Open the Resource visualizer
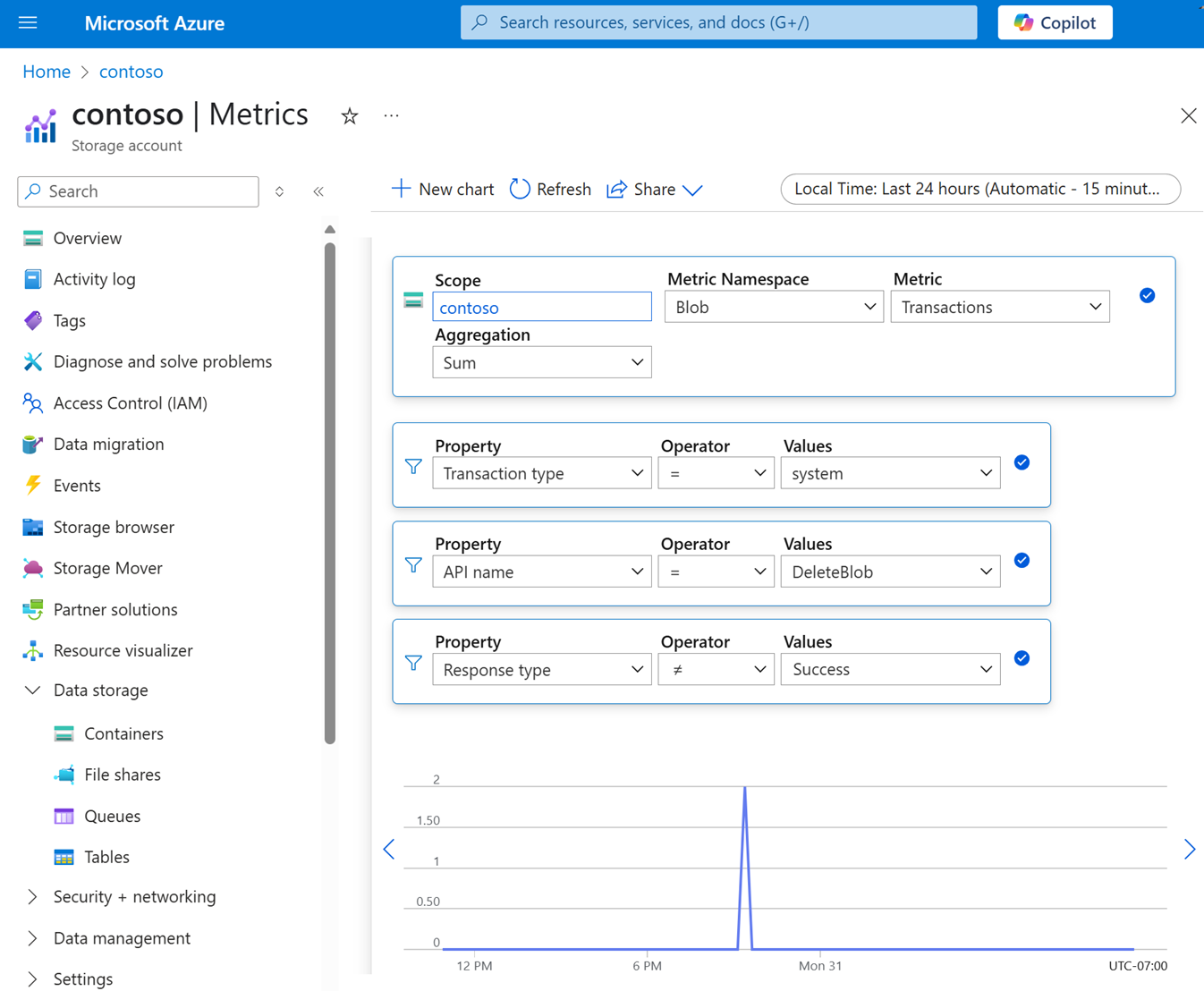Viewport: 1204px width, 991px height. click(x=123, y=650)
